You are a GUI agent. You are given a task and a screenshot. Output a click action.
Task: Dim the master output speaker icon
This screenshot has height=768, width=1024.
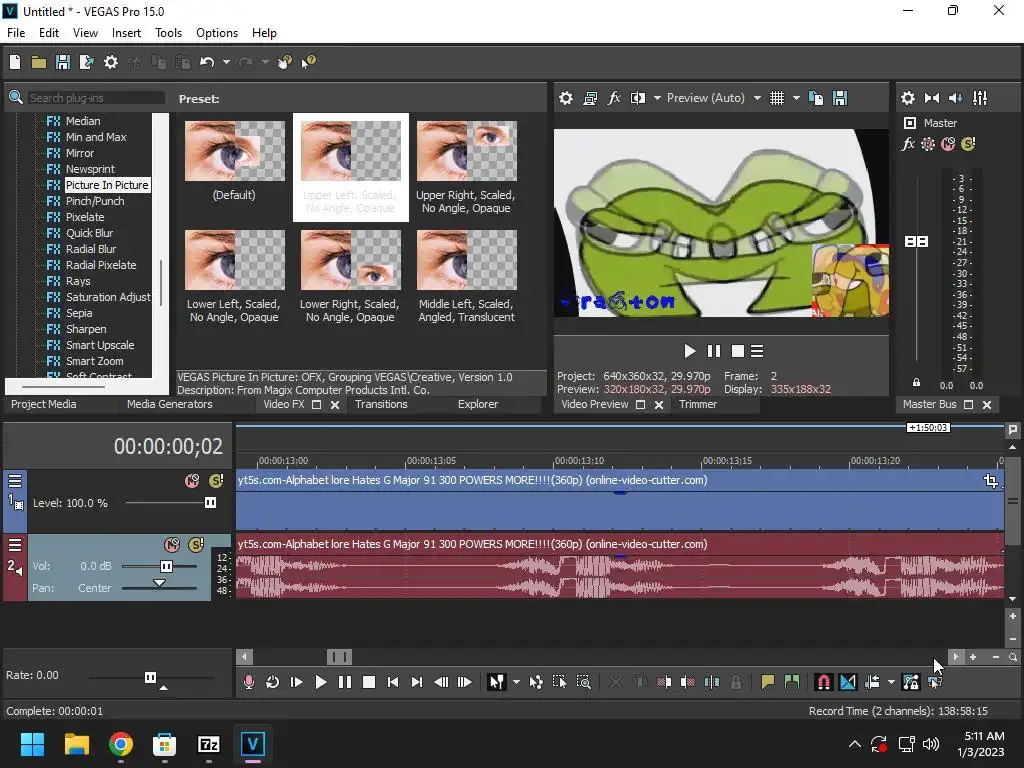pyautogui.click(x=955, y=98)
